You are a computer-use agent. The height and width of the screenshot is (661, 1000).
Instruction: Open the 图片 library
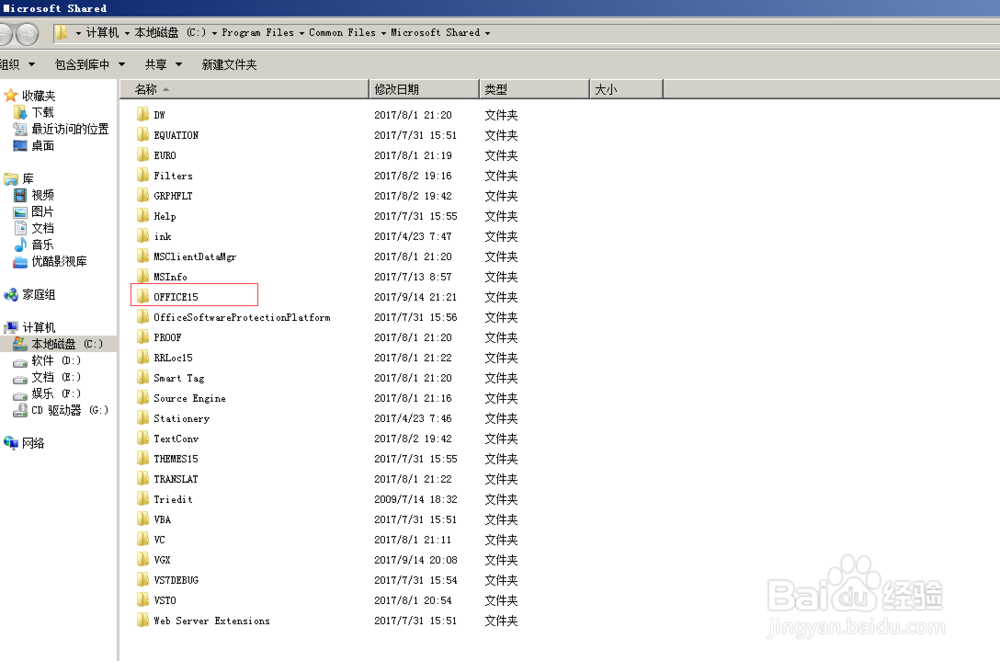42,211
